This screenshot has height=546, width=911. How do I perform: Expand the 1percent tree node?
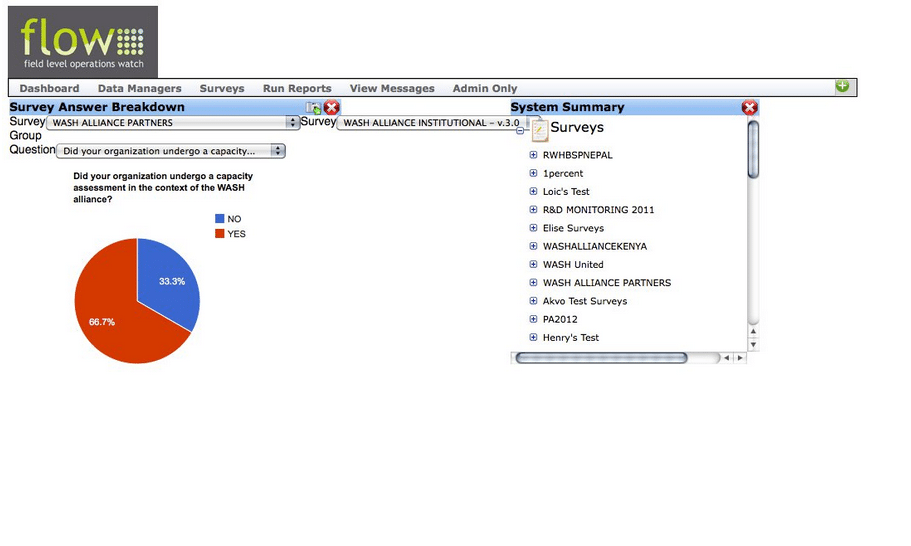[x=533, y=173]
